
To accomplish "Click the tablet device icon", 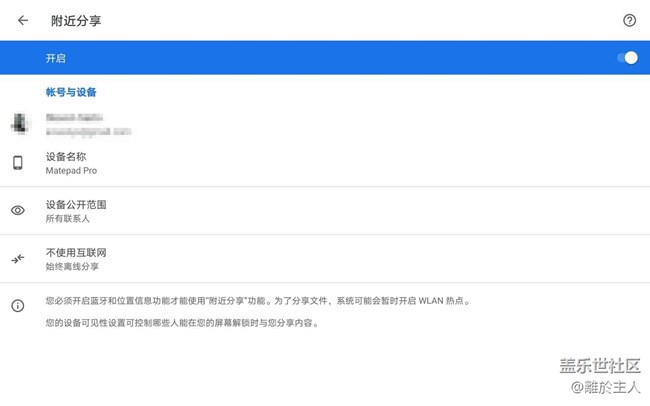I will click(x=18, y=163).
